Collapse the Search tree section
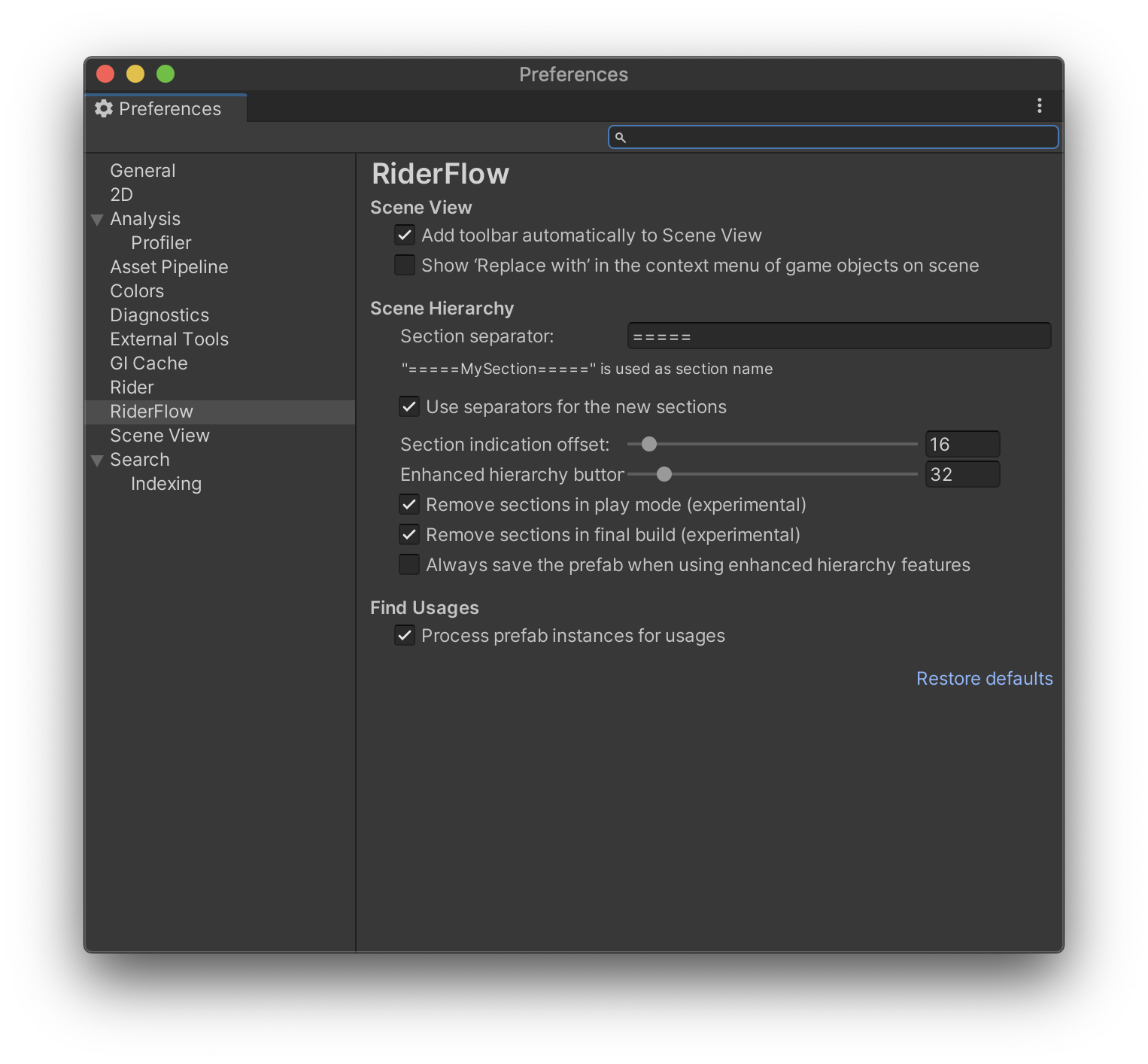The image size is (1148, 1064). [97, 461]
